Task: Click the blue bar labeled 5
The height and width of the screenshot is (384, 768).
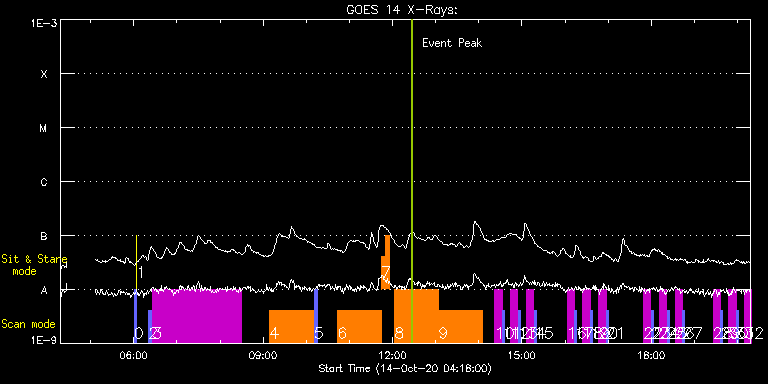Action: pos(316,316)
